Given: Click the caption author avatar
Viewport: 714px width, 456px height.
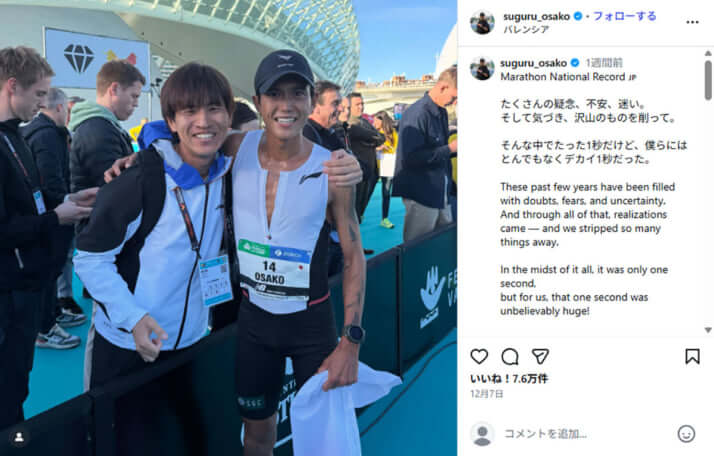Looking at the screenshot, I should click(x=482, y=68).
